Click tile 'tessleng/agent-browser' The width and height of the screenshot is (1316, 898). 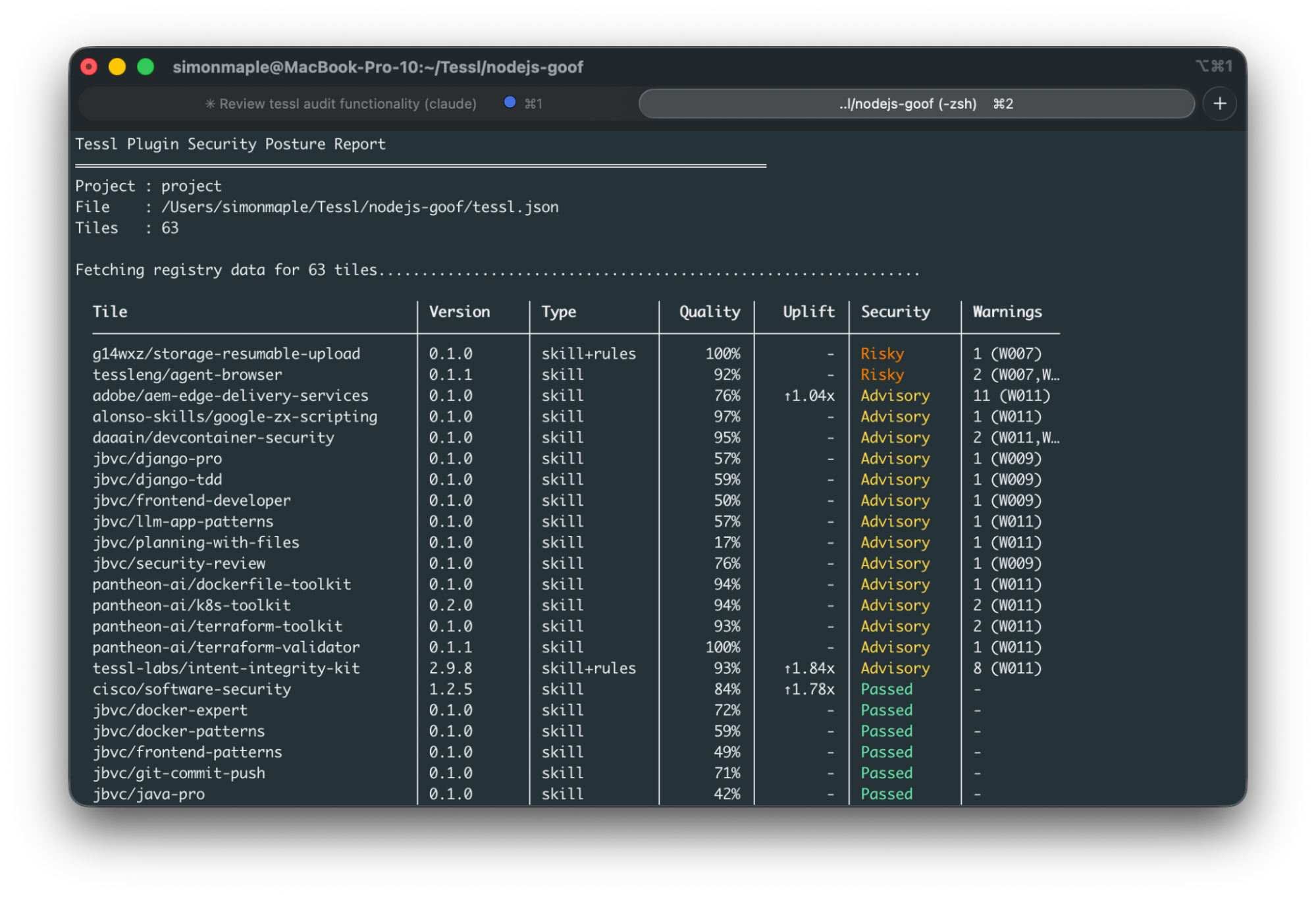pos(187,375)
